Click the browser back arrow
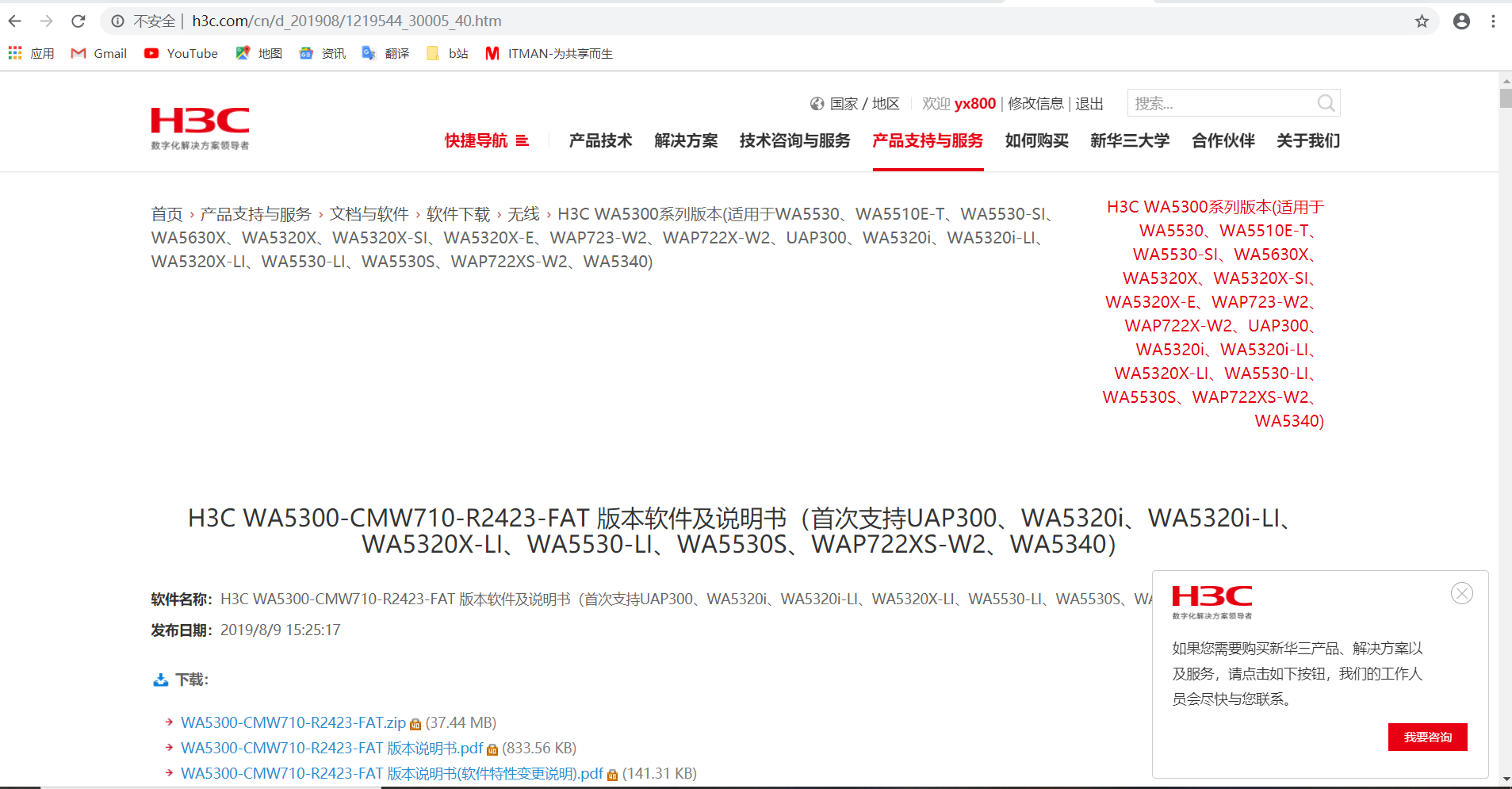This screenshot has width=1512, height=789. coord(15,21)
